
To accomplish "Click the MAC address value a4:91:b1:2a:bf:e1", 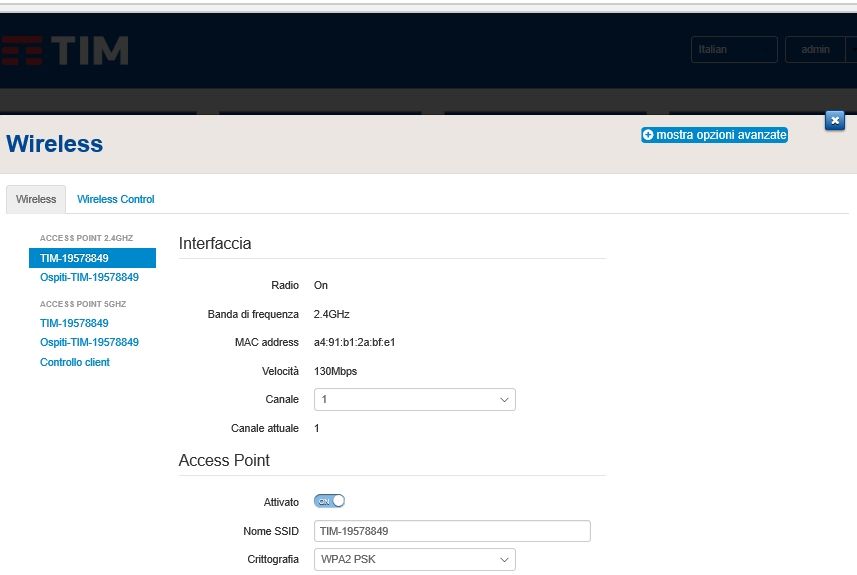I will (355, 342).
